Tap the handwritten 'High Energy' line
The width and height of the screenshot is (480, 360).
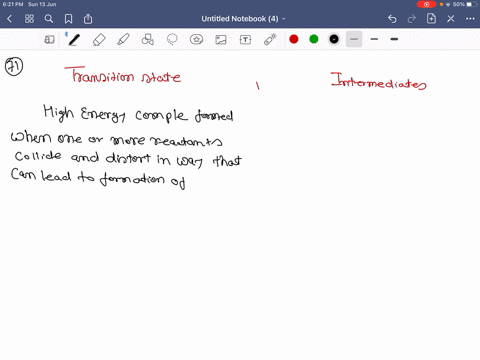138,114
